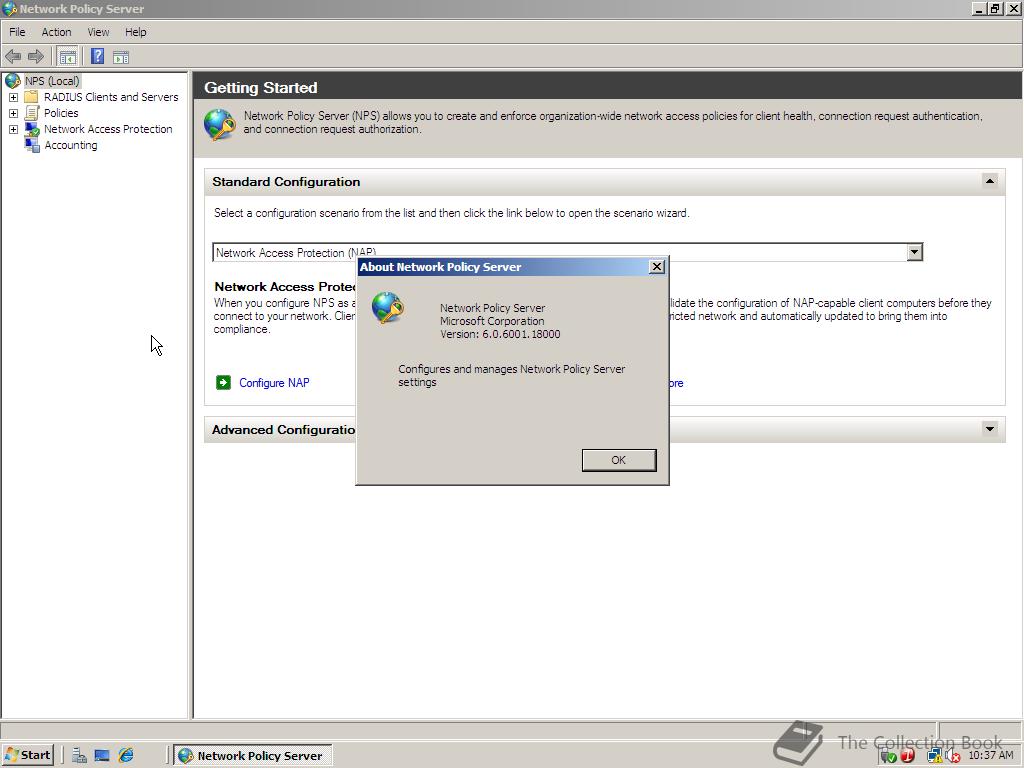This screenshot has width=1024, height=768.
Task: Restore the Network Policy Server window
Action: (x=995, y=8)
